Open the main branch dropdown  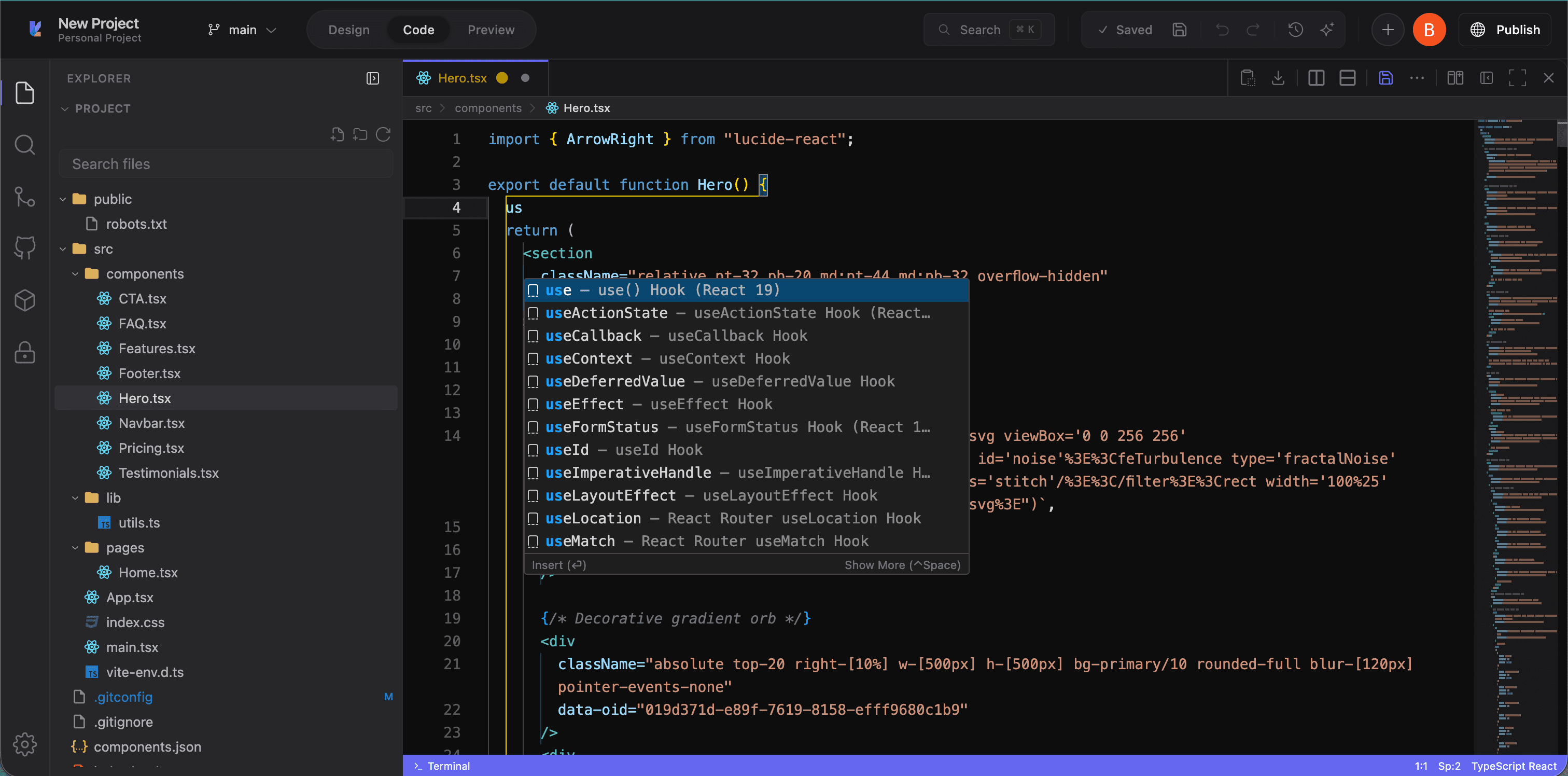click(242, 30)
